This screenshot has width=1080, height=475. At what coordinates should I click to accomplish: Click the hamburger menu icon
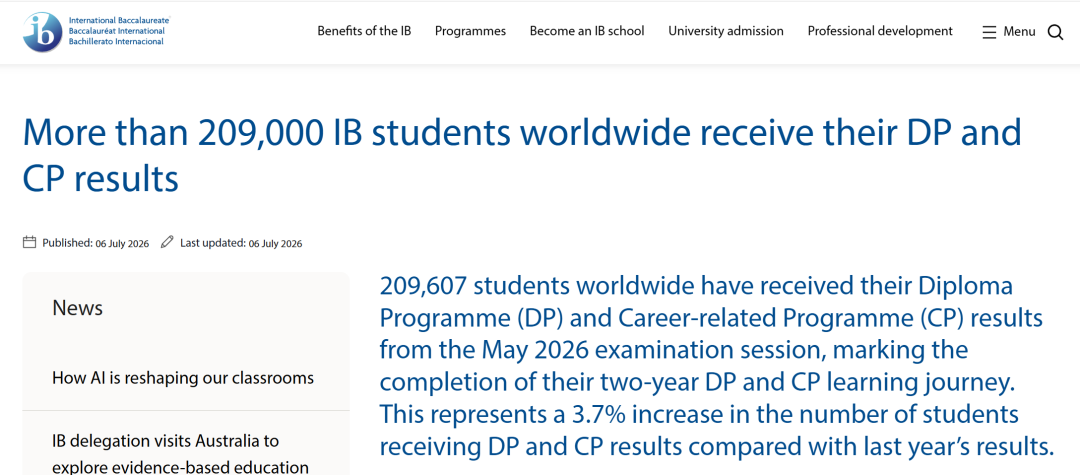[989, 32]
